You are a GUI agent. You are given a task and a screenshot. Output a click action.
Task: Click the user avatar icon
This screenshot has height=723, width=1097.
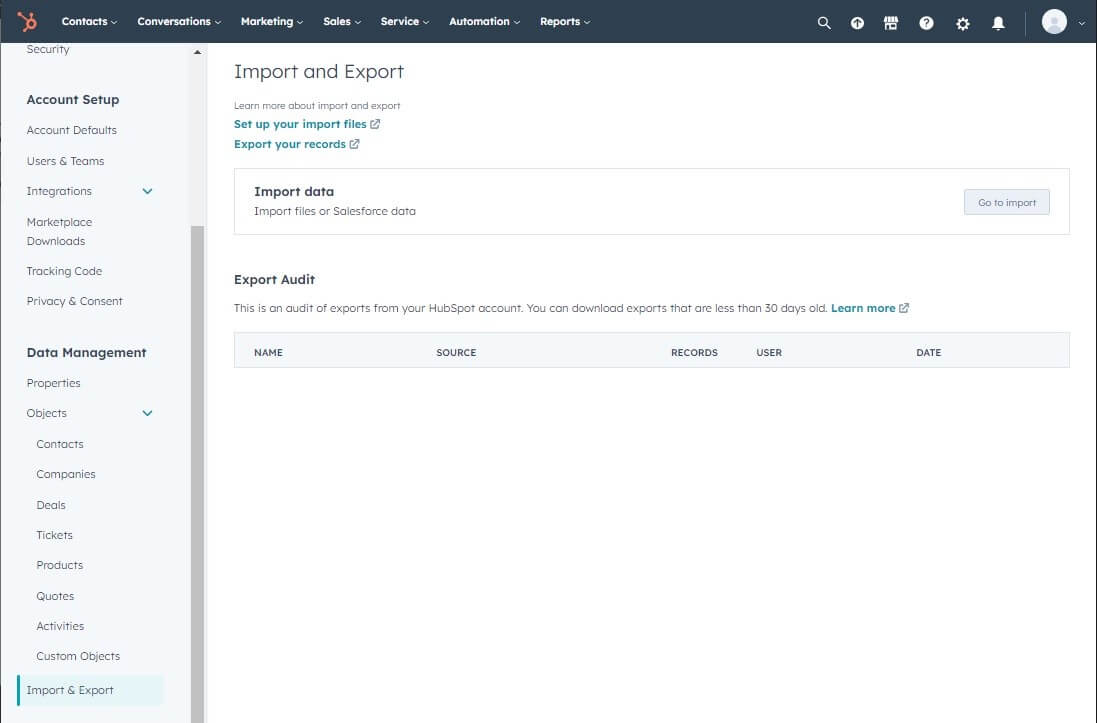pos(1054,22)
